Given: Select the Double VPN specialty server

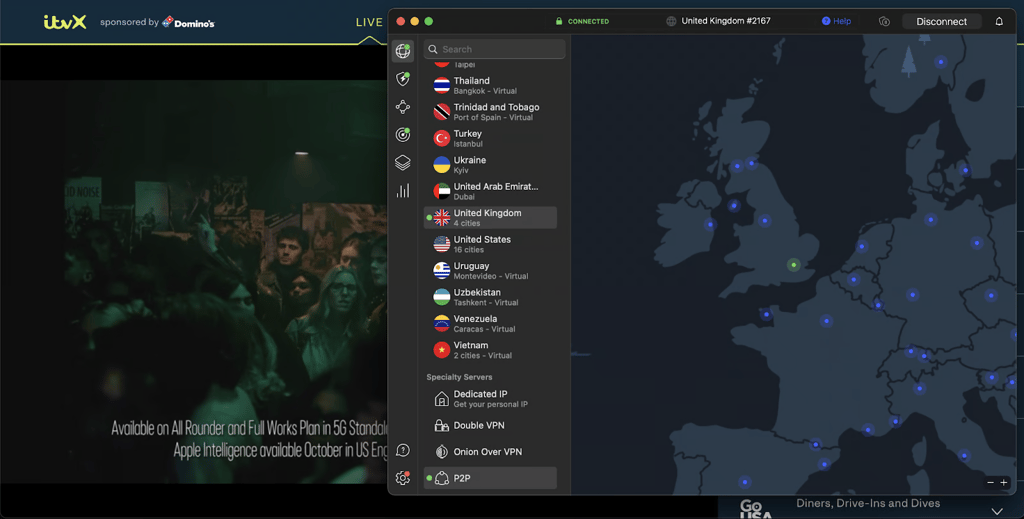Looking at the screenshot, I should coord(490,425).
